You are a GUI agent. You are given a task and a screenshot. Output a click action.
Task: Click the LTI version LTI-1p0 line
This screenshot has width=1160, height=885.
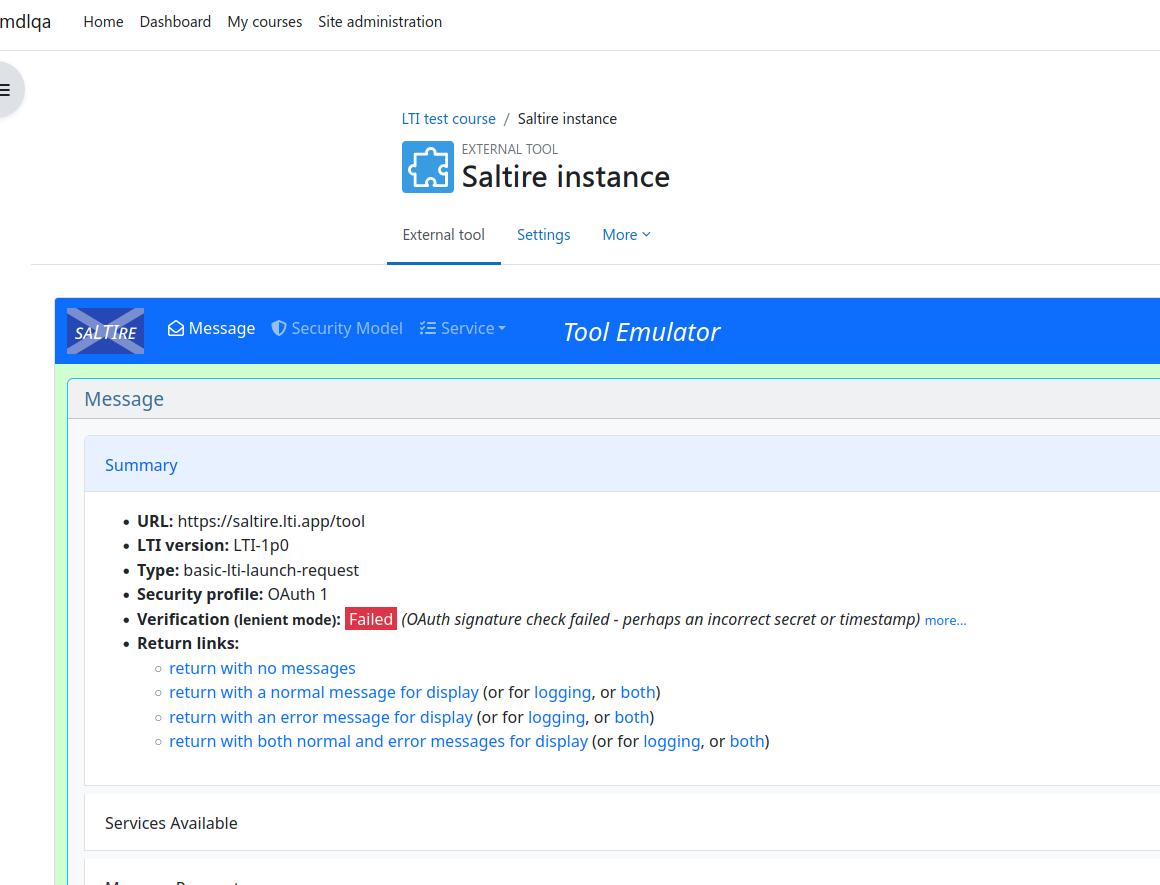(213, 545)
